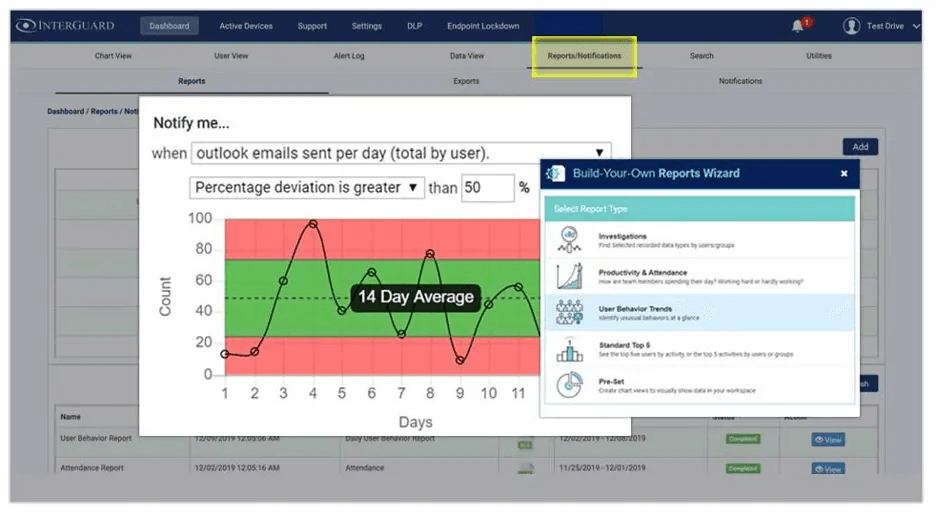Image resolution: width=936 pixels, height=516 pixels.
Task: Click the deviation percentage value field
Action: pos(486,188)
